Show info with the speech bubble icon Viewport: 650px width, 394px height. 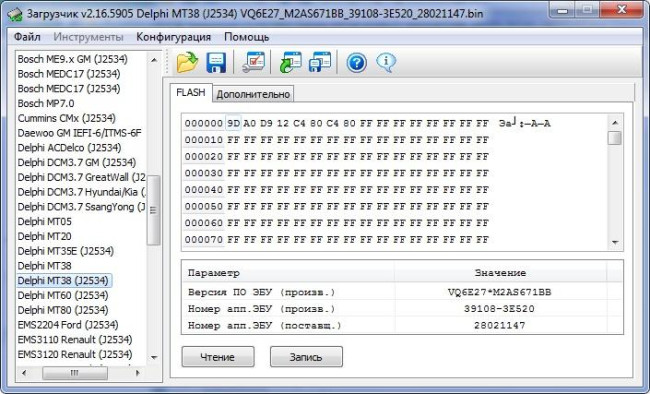point(386,63)
